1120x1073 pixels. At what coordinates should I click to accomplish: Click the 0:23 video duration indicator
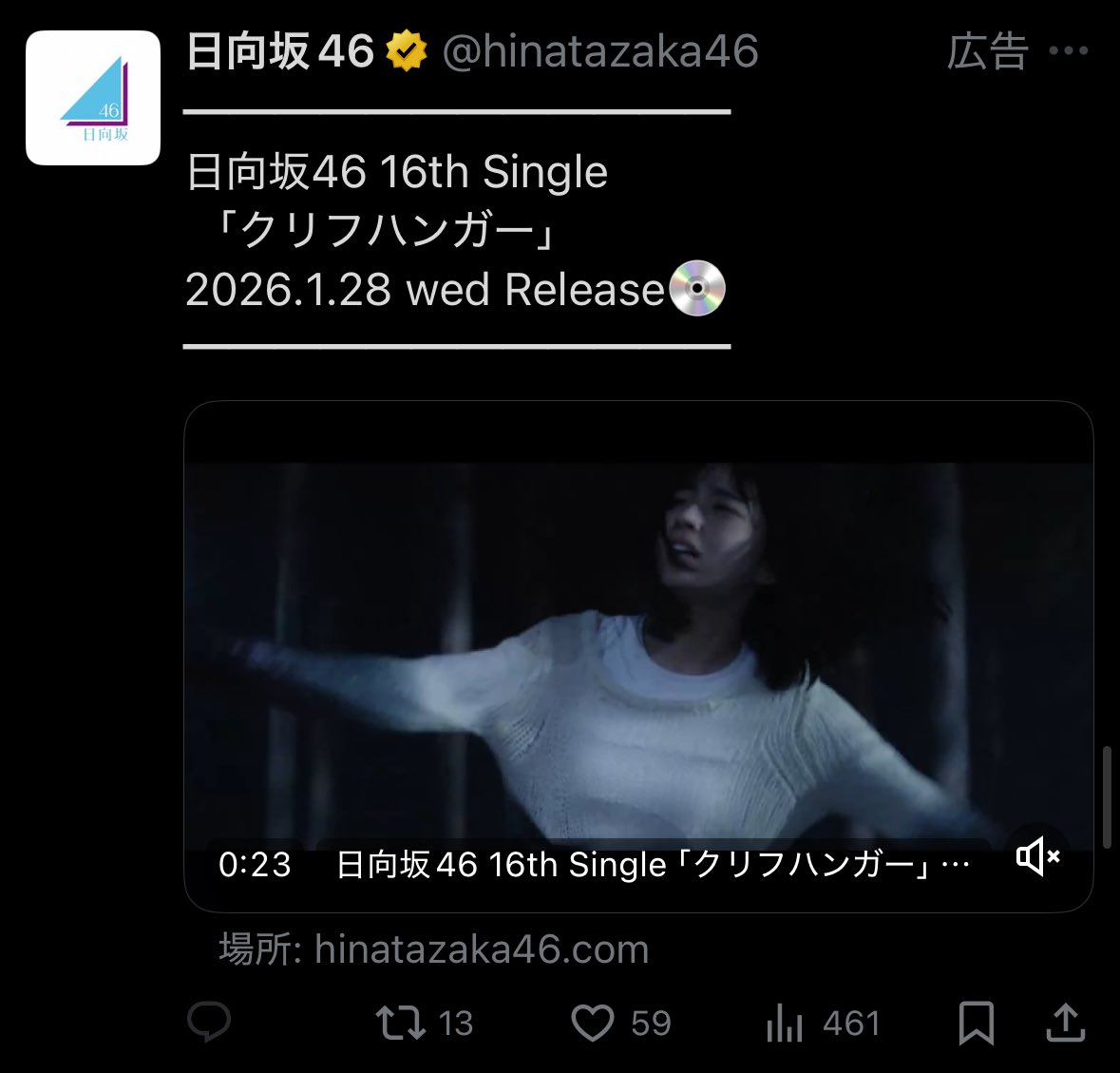click(255, 865)
